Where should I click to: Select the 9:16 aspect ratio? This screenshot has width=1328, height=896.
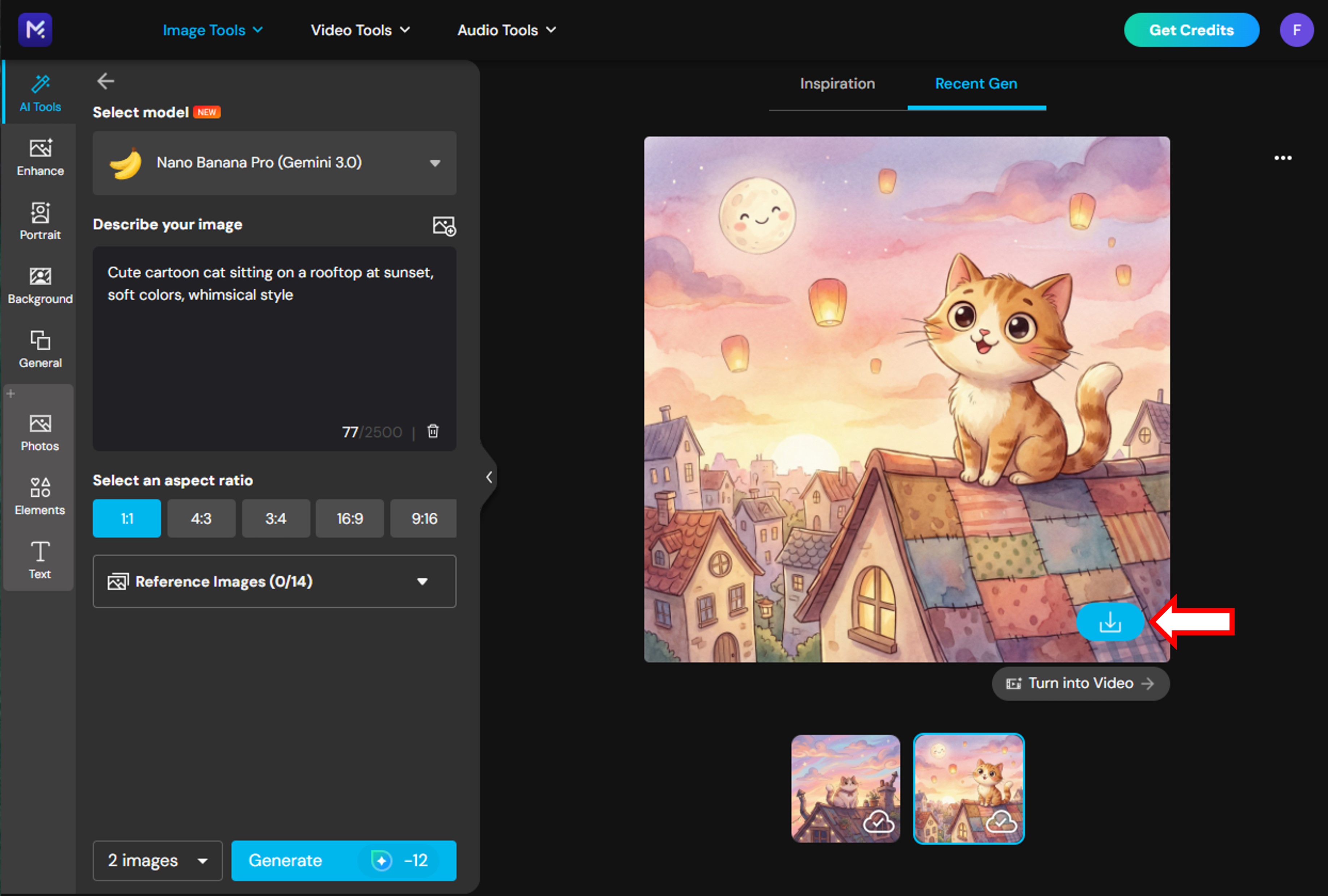(424, 518)
